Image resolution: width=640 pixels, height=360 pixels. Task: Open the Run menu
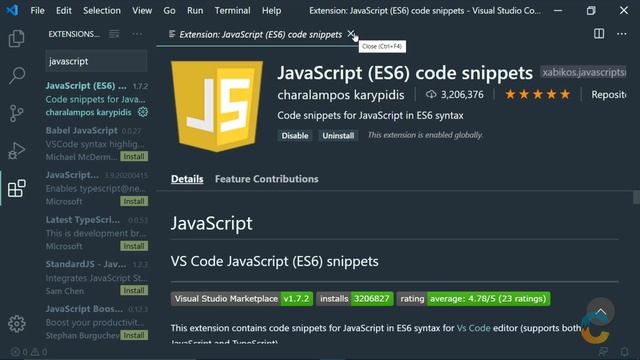click(195, 11)
